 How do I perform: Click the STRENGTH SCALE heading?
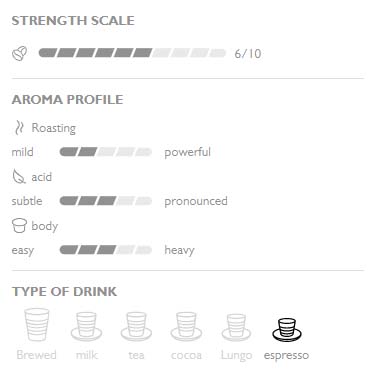point(73,21)
